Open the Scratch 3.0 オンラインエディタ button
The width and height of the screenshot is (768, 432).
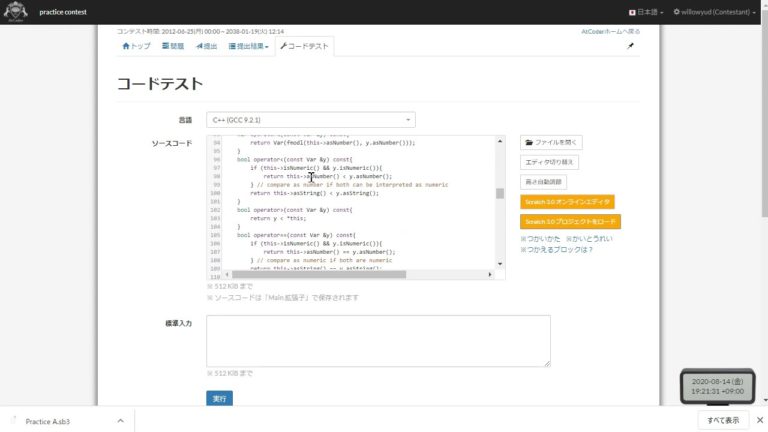coord(567,202)
